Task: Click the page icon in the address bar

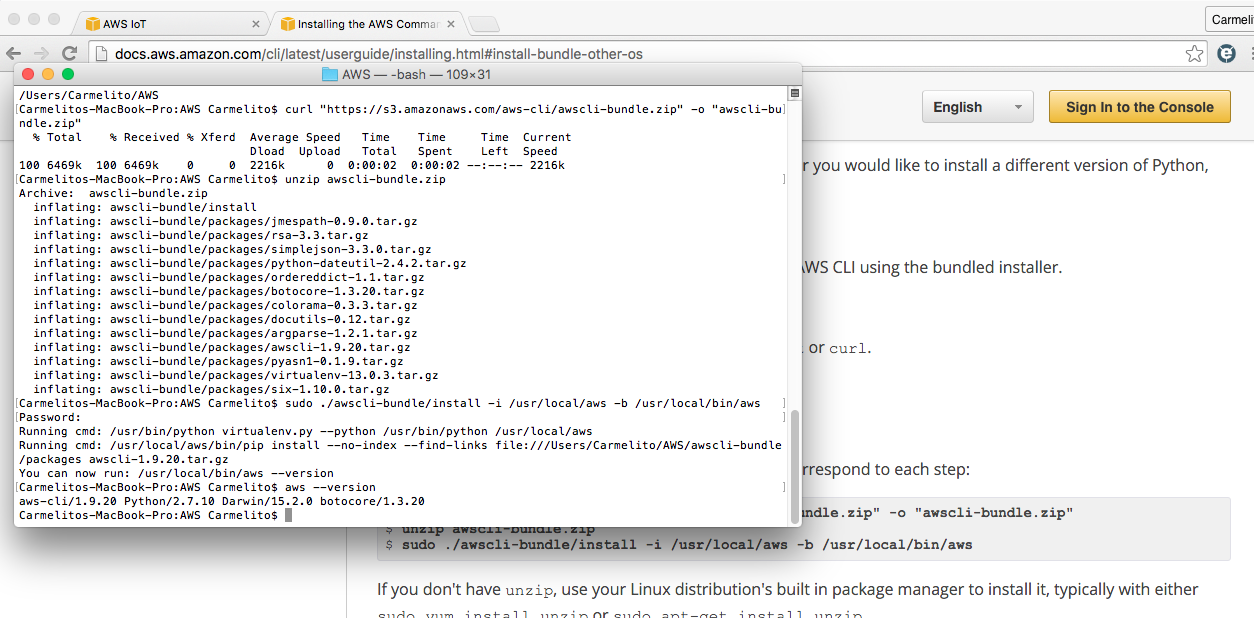Action: 101,54
